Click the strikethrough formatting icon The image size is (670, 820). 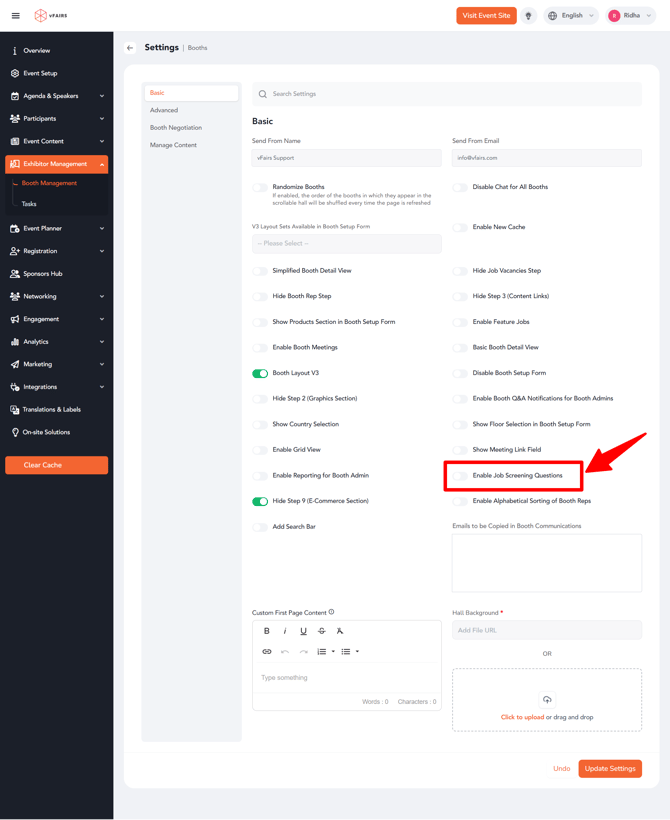[x=322, y=631]
